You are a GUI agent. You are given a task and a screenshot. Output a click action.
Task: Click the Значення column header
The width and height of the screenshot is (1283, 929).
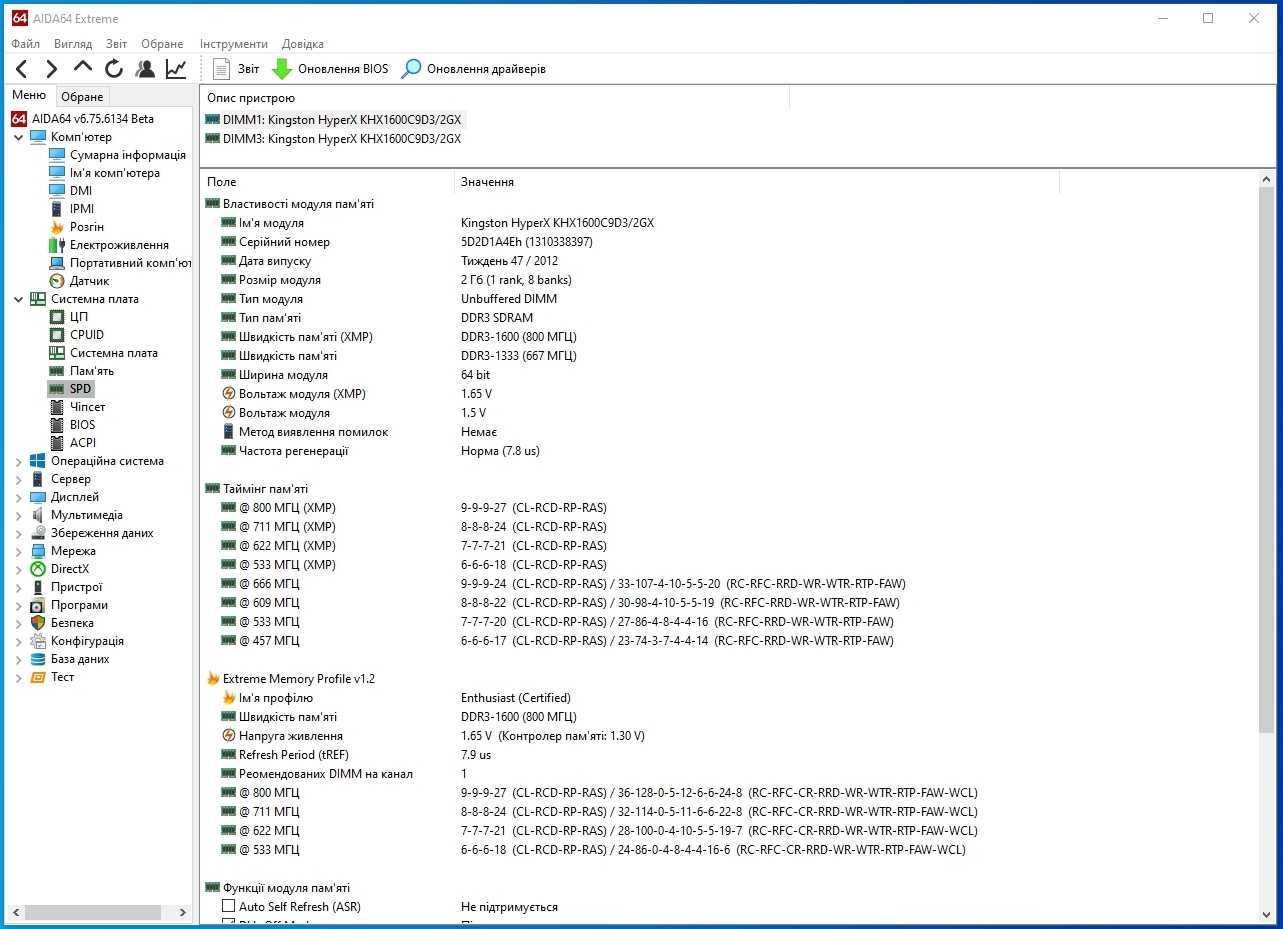[x=757, y=182]
